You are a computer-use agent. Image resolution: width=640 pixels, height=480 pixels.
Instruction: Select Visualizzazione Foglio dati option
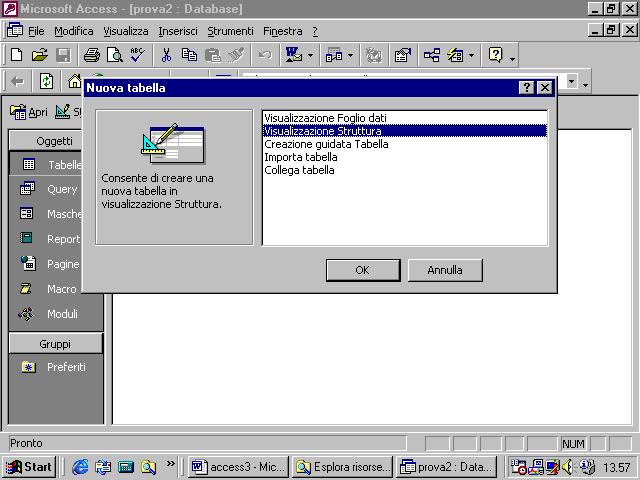(405, 118)
